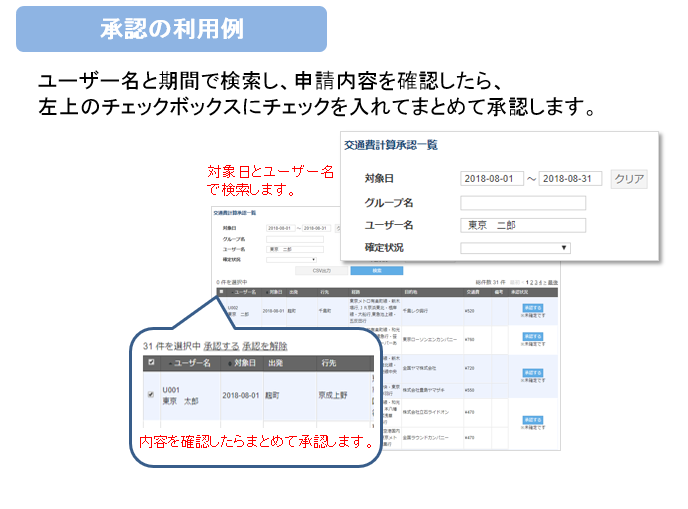Click the クリア button beside the date range

pyautogui.click(x=629, y=179)
